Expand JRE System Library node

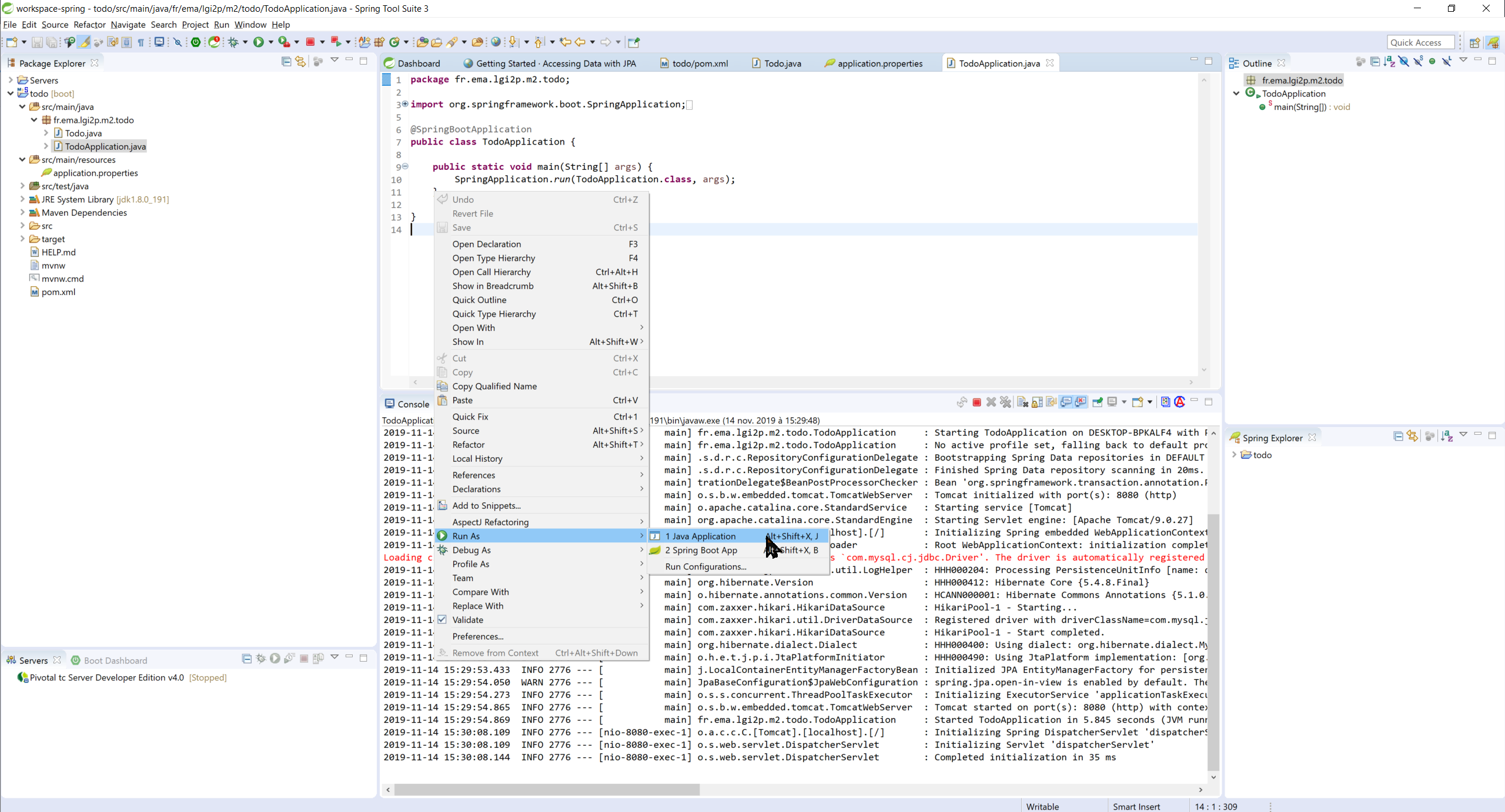coord(22,199)
